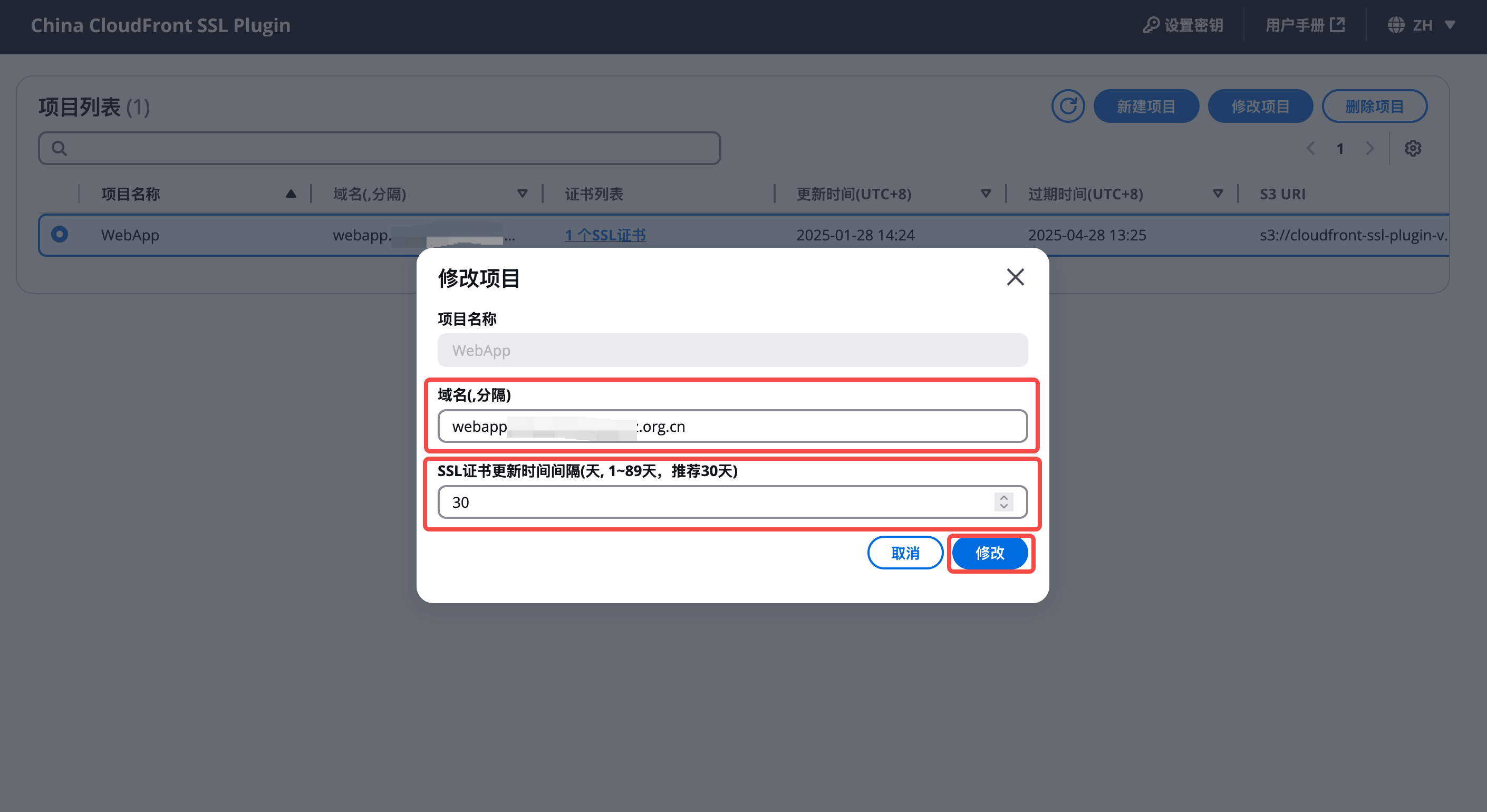Click the key icon beside 设置密钥

pos(1151,25)
